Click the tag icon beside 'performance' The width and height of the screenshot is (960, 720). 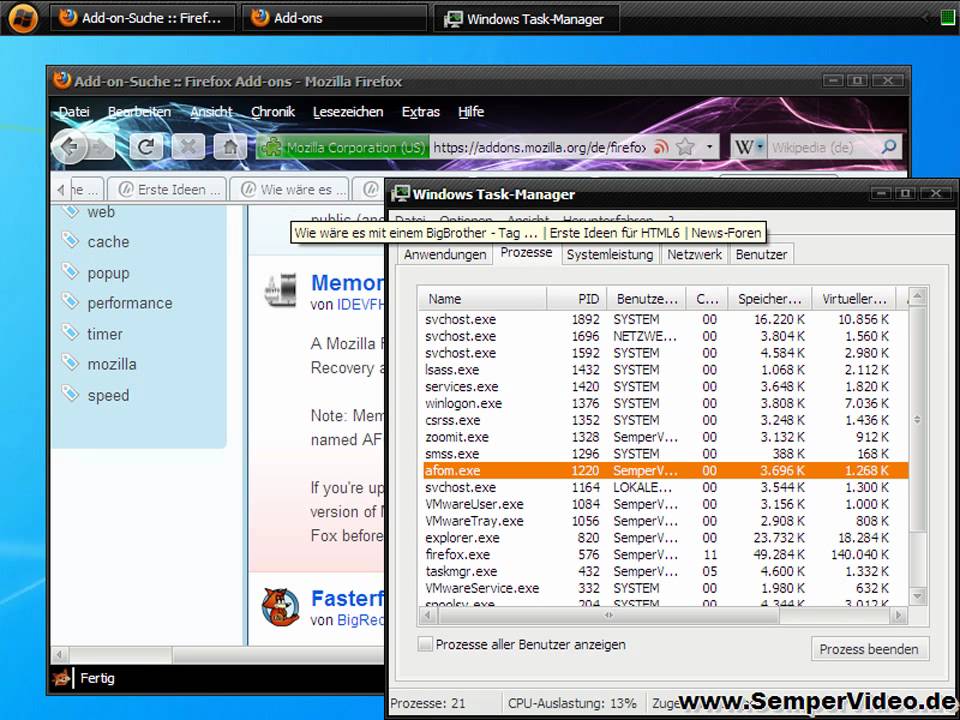pyautogui.click(x=70, y=302)
